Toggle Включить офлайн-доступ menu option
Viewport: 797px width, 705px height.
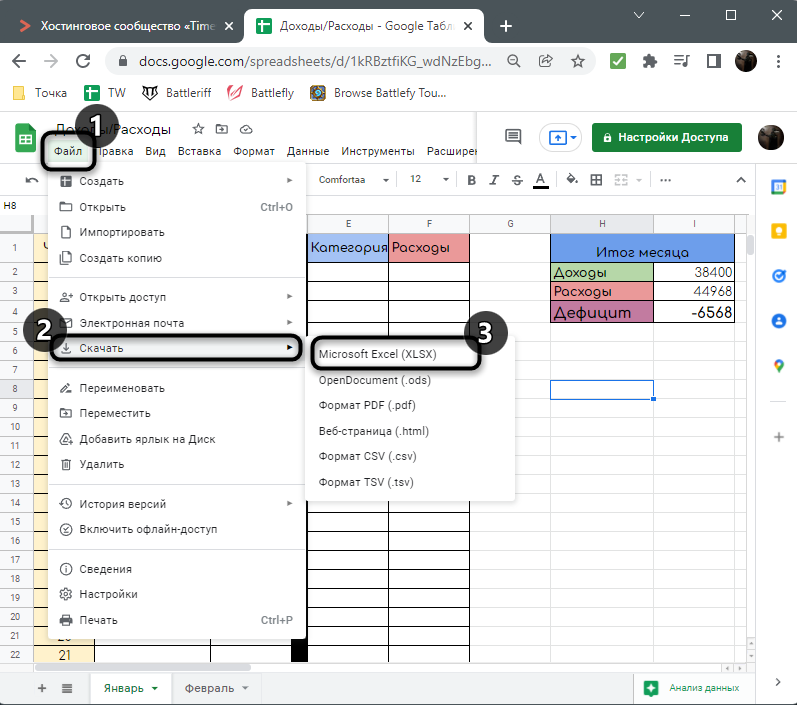[148, 529]
